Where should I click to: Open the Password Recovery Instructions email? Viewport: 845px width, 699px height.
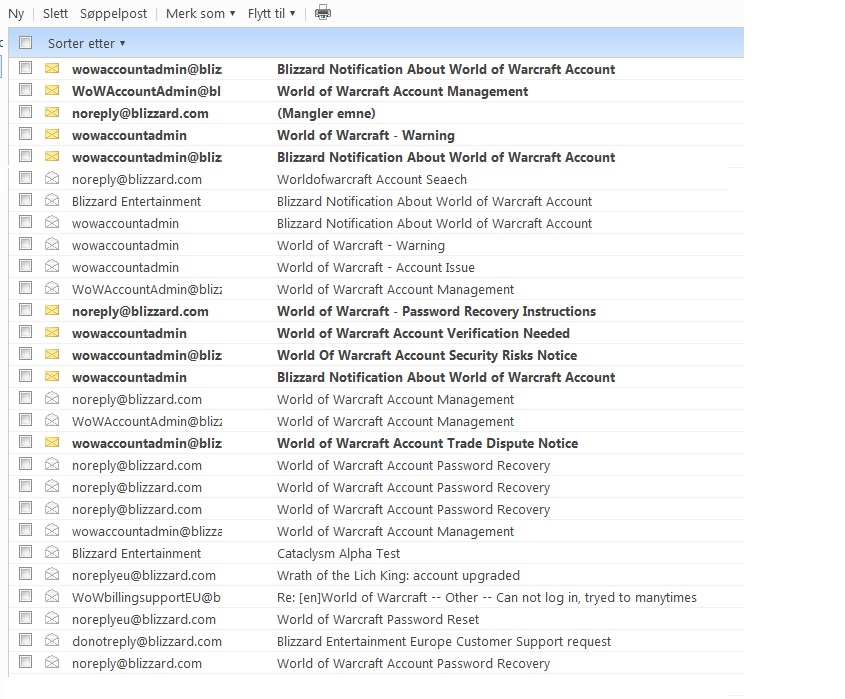(436, 311)
